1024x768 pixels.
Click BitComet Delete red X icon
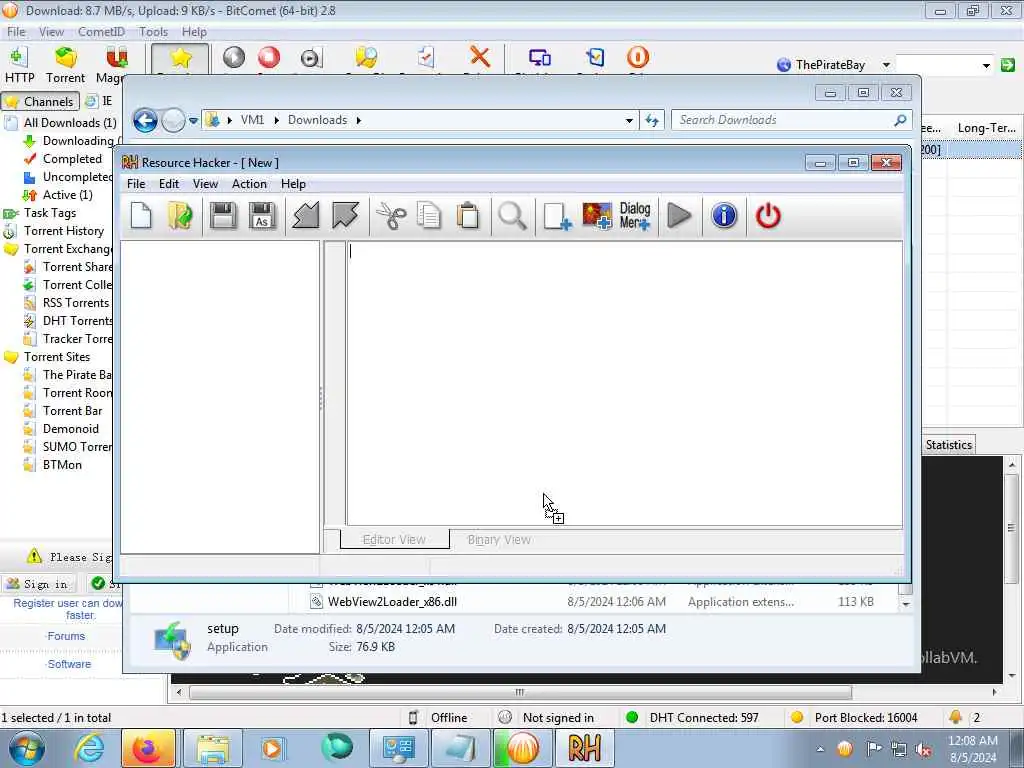click(x=480, y=57)
